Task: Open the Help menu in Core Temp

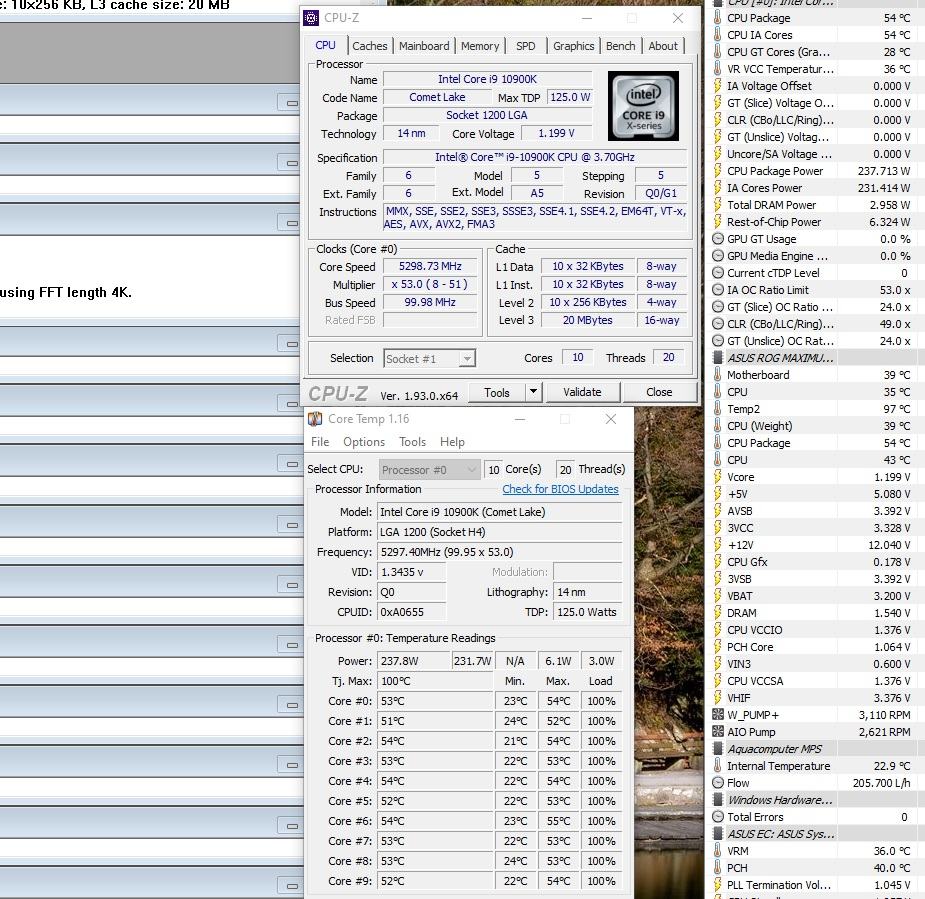Action: tap(452, 442)
